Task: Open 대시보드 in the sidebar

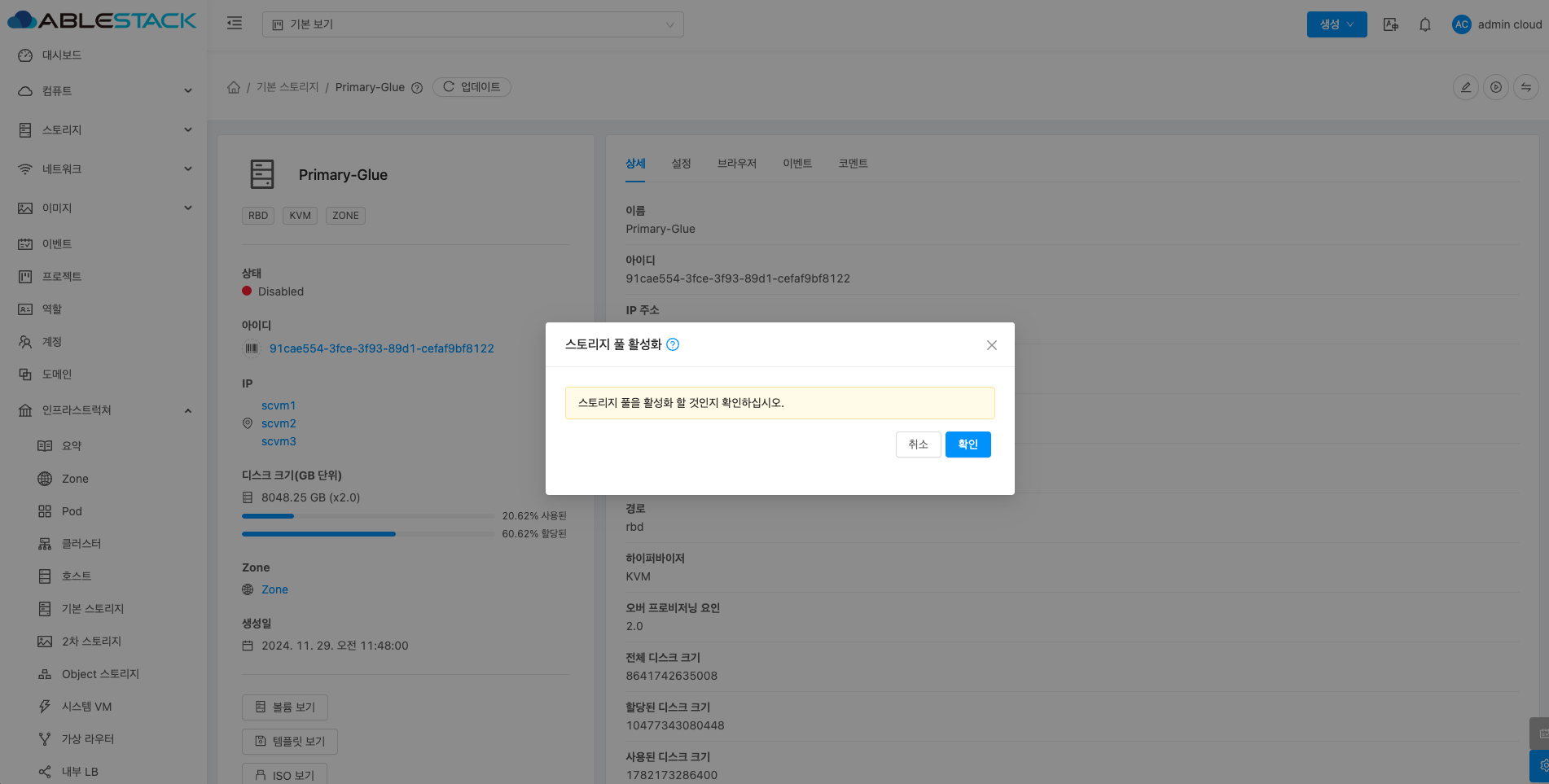Action: pyautogui.click(x=62, y=55)
